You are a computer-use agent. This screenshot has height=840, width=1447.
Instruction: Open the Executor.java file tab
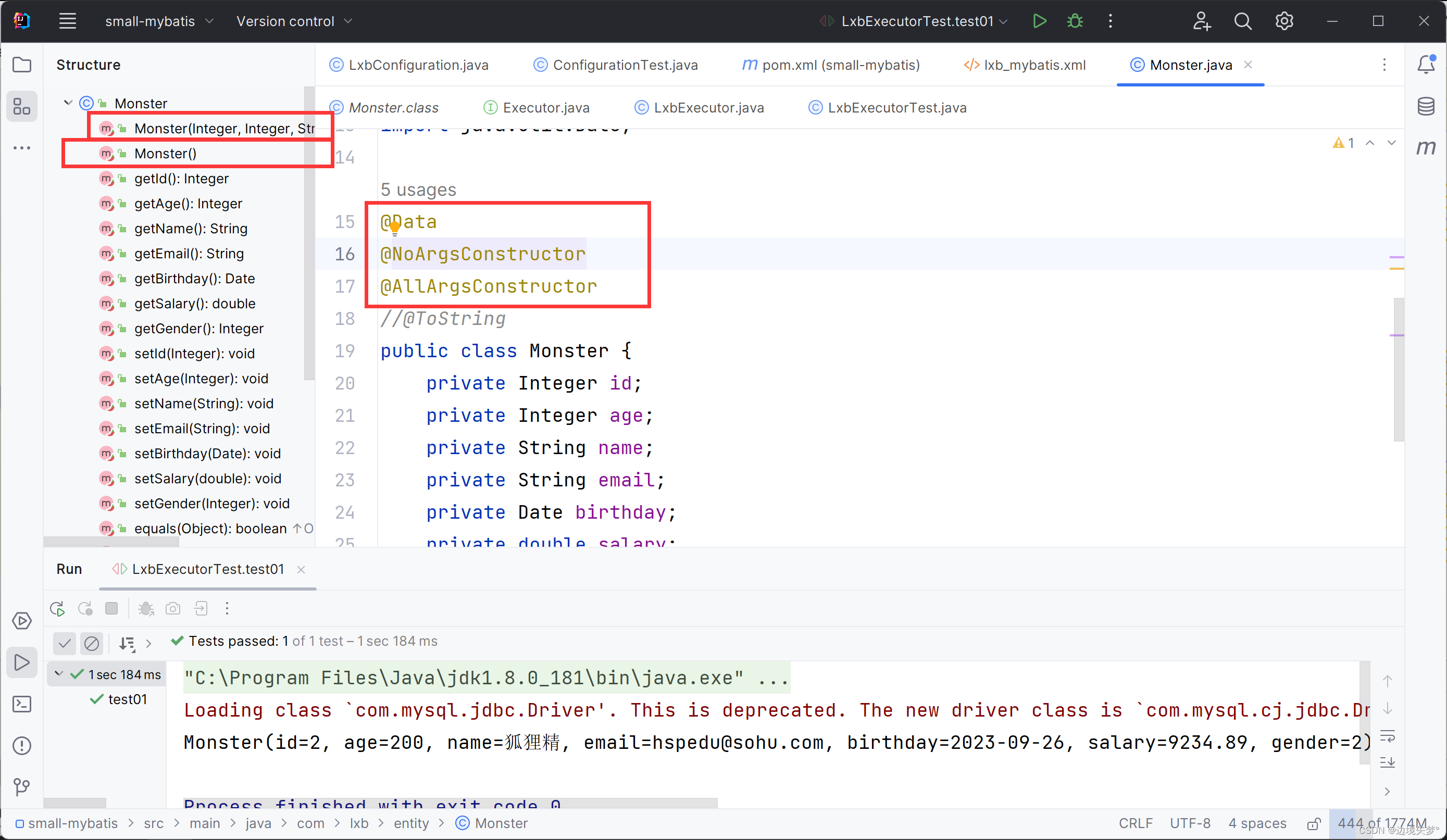[x=547, y=107]
